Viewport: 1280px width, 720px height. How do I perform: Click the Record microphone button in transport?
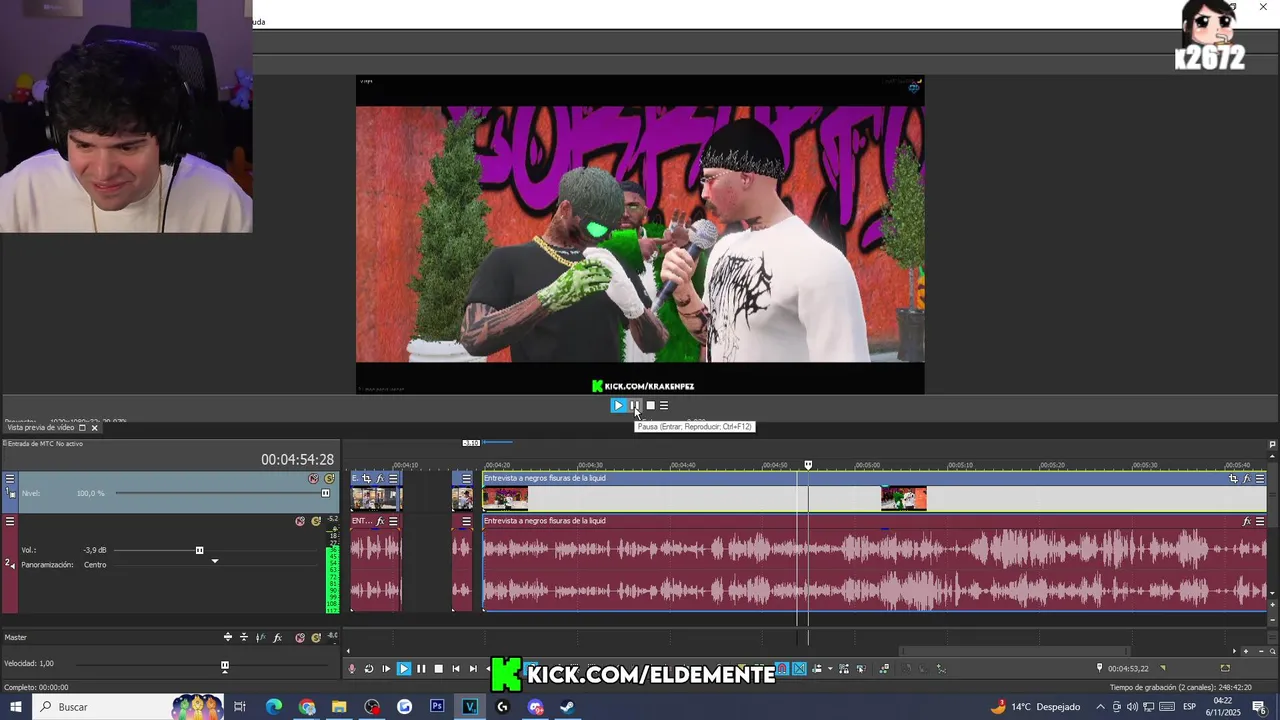(351, 669)
